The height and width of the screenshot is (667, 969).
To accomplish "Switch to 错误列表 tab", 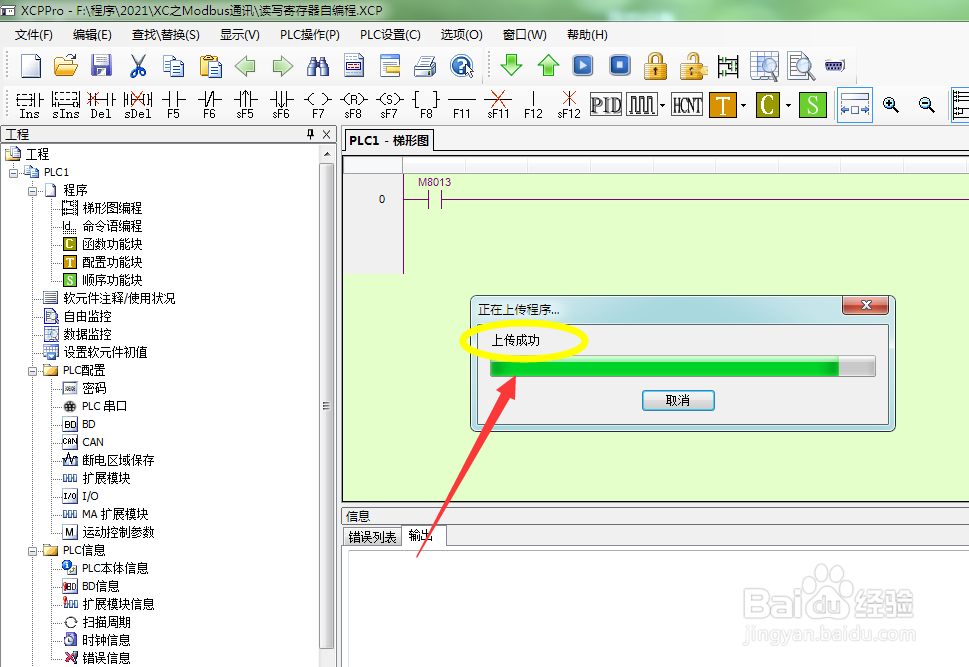I will (x=372, y=537).
